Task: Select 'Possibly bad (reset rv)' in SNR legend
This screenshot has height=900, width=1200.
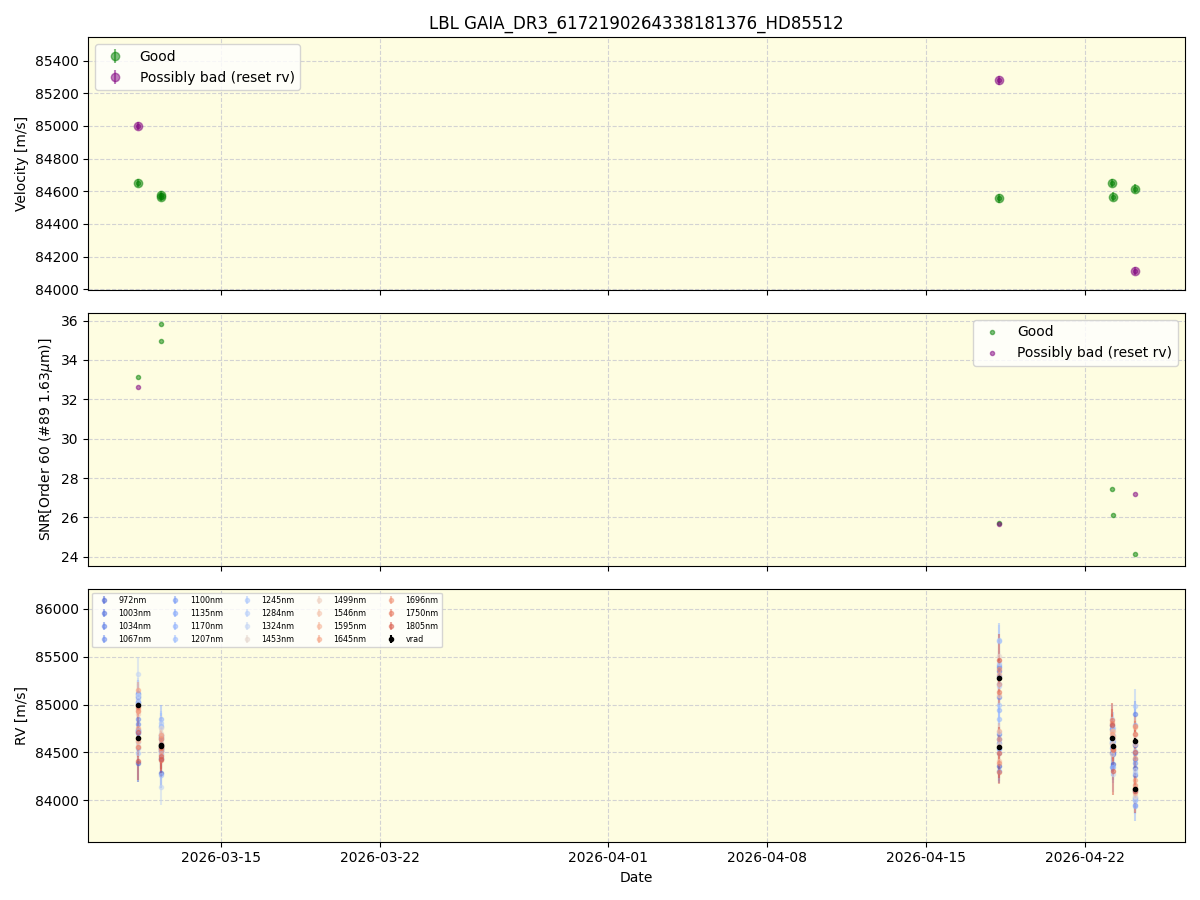Action: click(x=1094, y=352)
